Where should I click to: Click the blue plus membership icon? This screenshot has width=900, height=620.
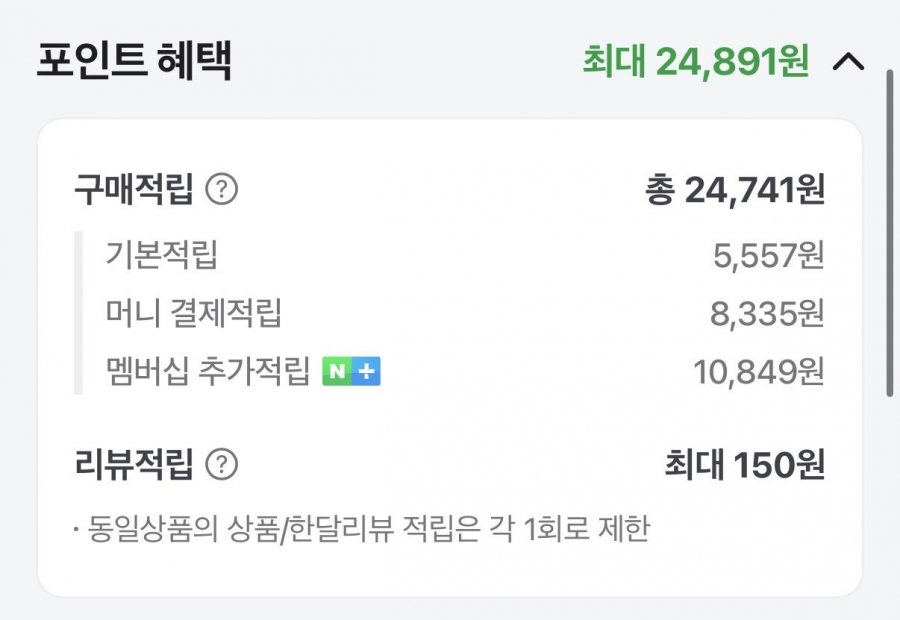pos(367,372)
